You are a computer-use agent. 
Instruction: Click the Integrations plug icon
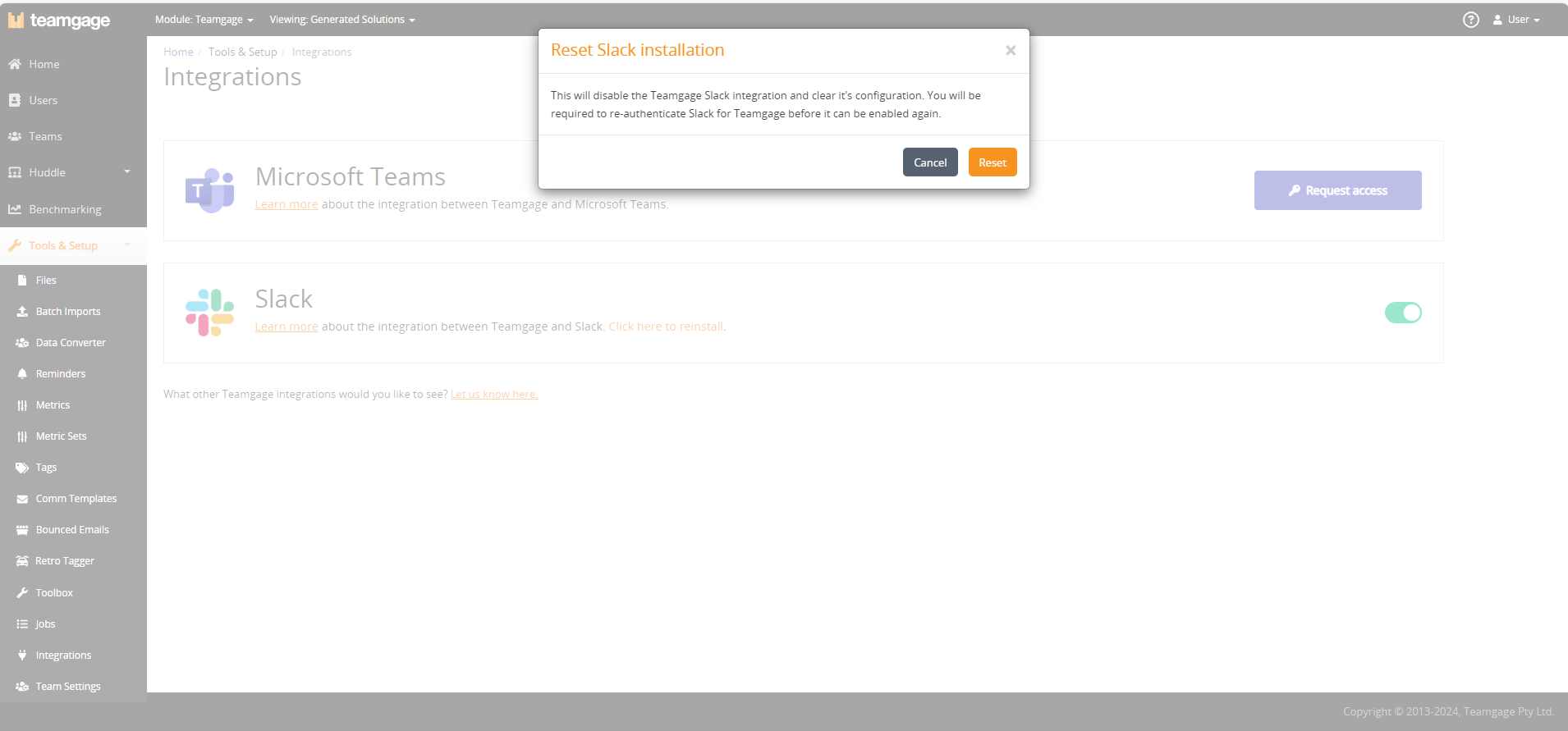coord(22,656)
